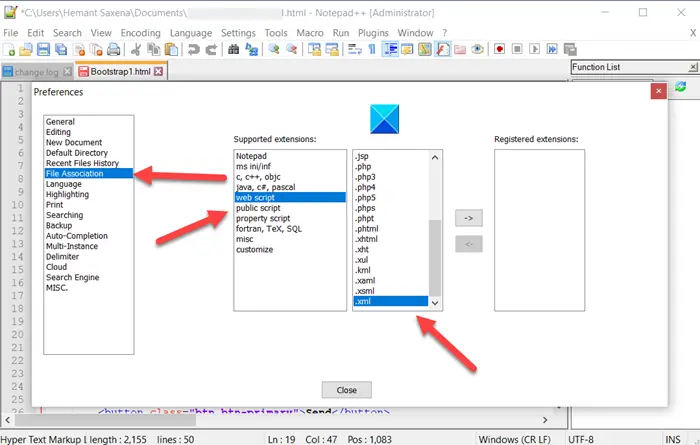Click the editor horizontal scrollbar right arrow
The image size is (700, 445).
click(x=545, y=420)
